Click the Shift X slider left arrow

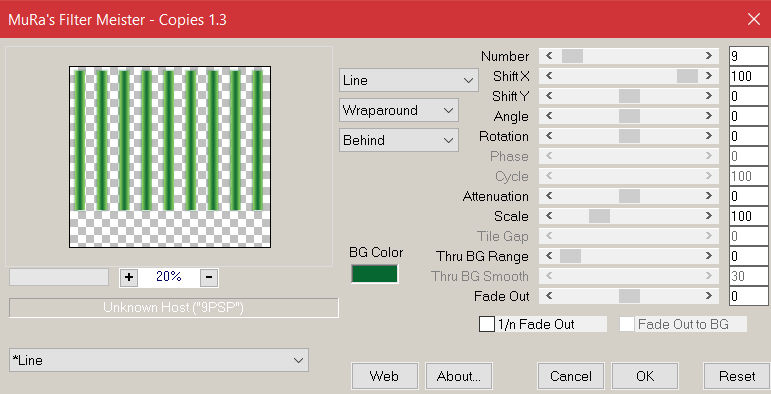[549, 76]
